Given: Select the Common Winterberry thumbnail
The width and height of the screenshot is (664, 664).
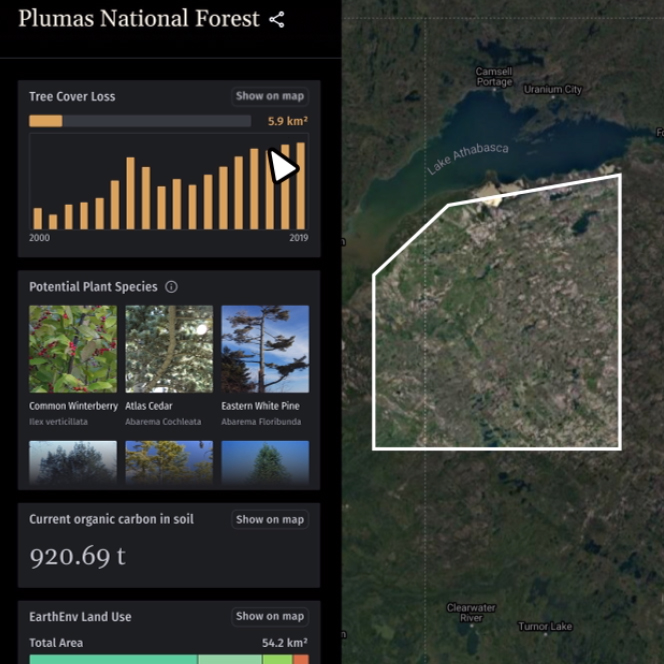Looking at the screenshot, I should click(x=73, y=349).
